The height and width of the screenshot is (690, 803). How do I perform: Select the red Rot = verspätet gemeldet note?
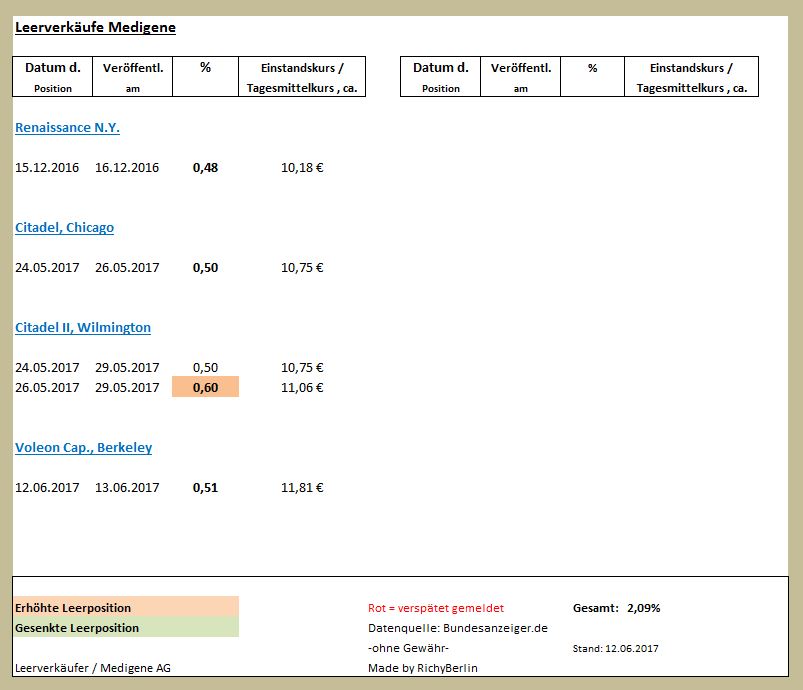click(x=436, y=608)
